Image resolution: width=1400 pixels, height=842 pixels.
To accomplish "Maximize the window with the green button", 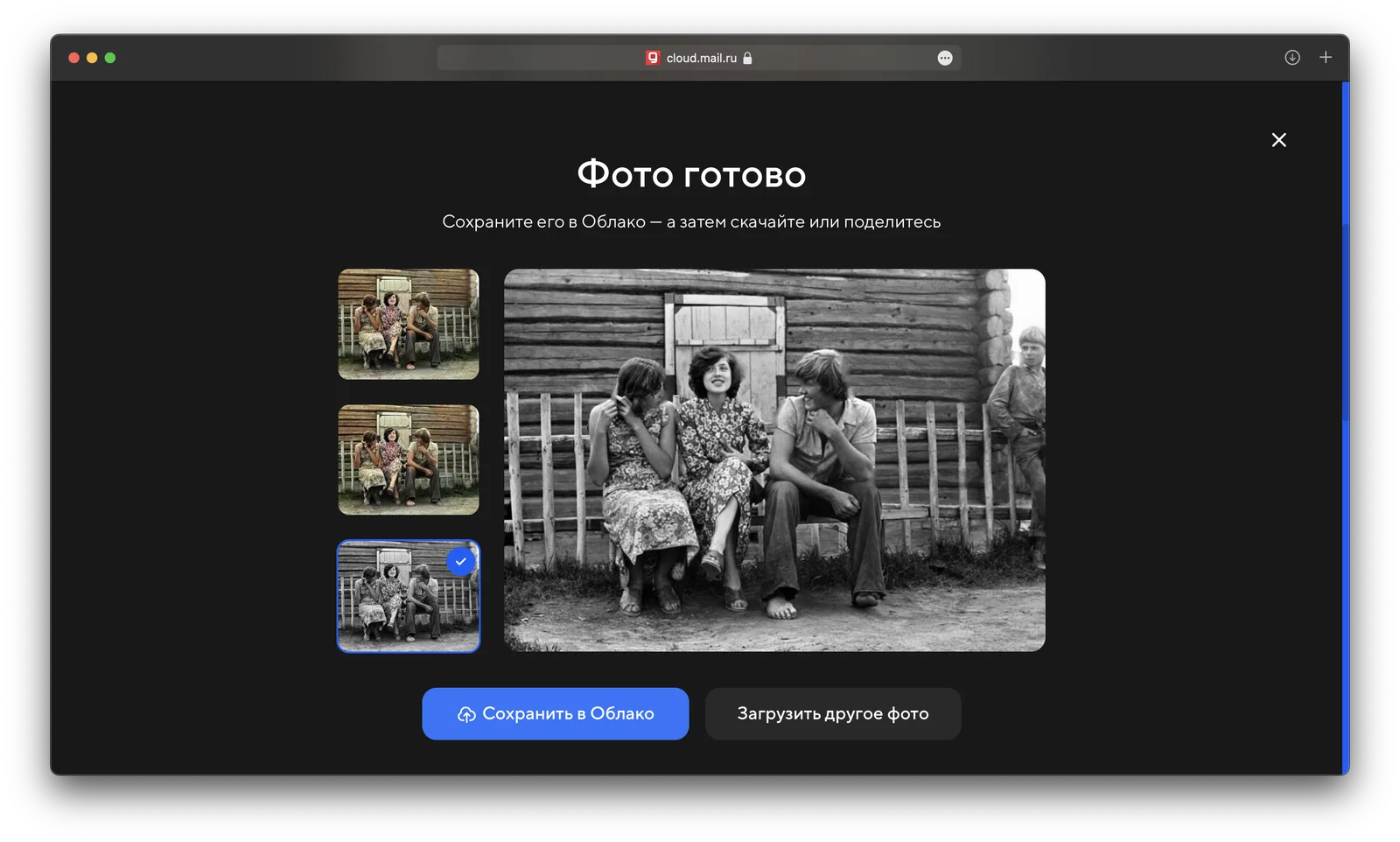I will [x=110, y=58].
